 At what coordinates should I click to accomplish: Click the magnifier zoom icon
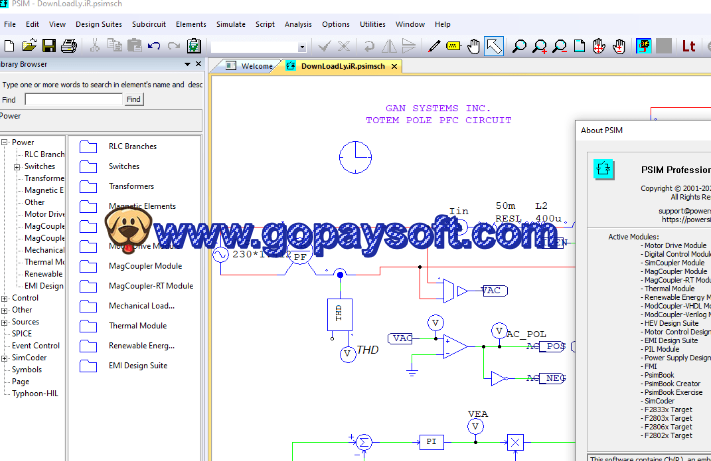pyautogui.click(x=520, y=46)
